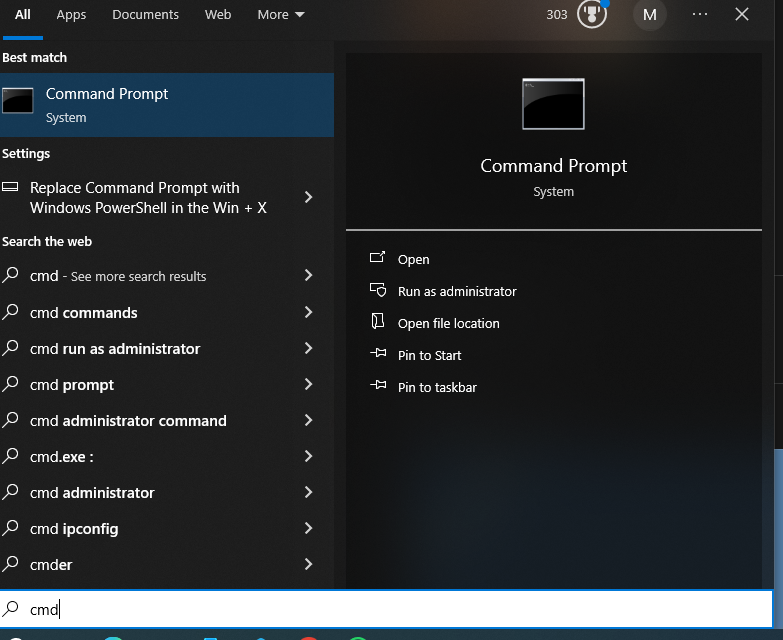Viewport: 783px width, 640px height.
Task: Click the magnifier beside 'cmd administrator' suggestion
Action: [10, 492]
